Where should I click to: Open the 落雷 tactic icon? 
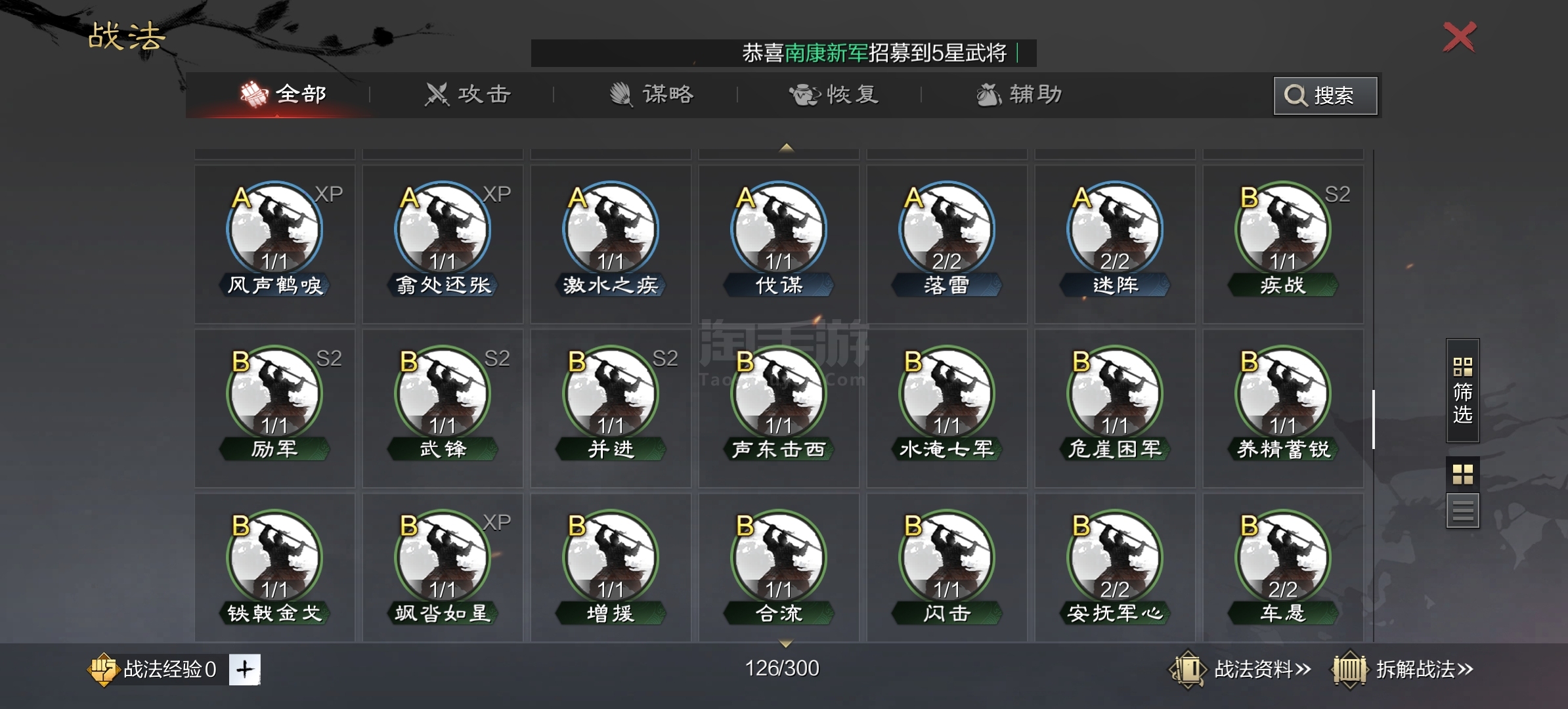pos(947,230)
